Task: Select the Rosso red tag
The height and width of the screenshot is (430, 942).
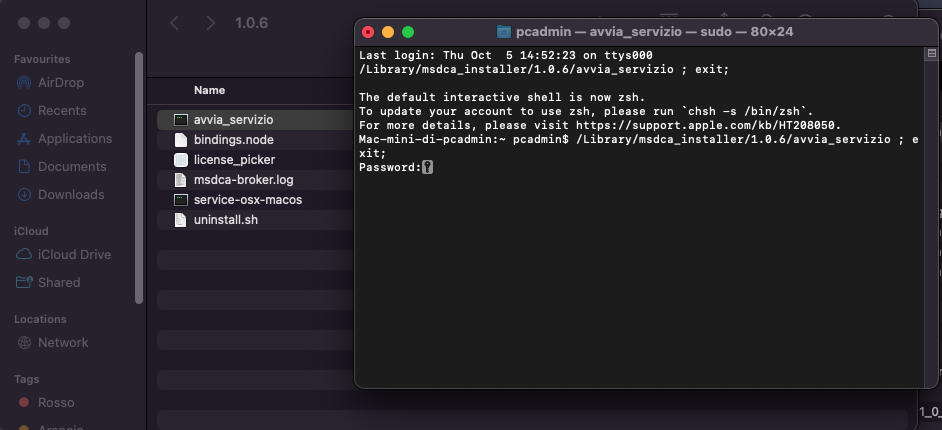Action: point(46,402)
